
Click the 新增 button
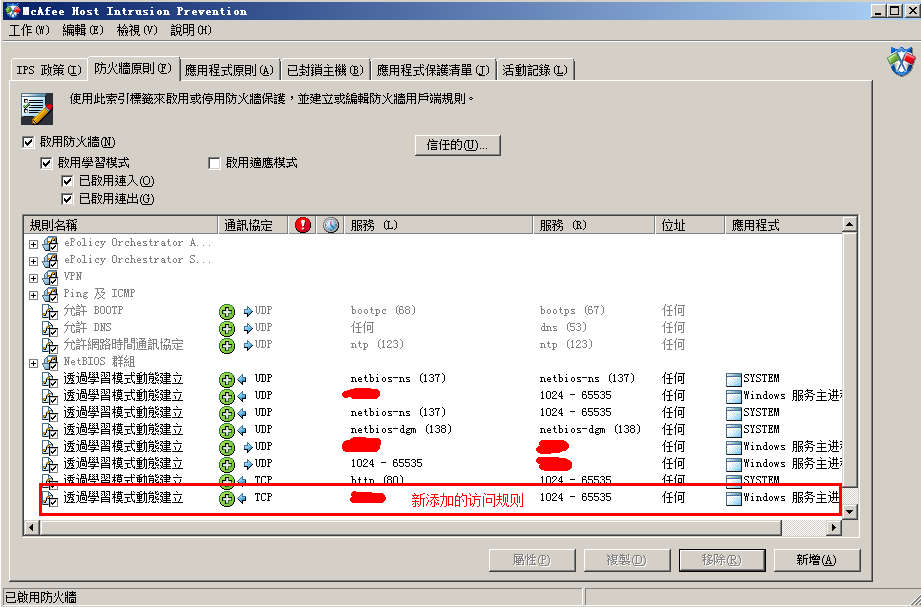click(815, 559)
